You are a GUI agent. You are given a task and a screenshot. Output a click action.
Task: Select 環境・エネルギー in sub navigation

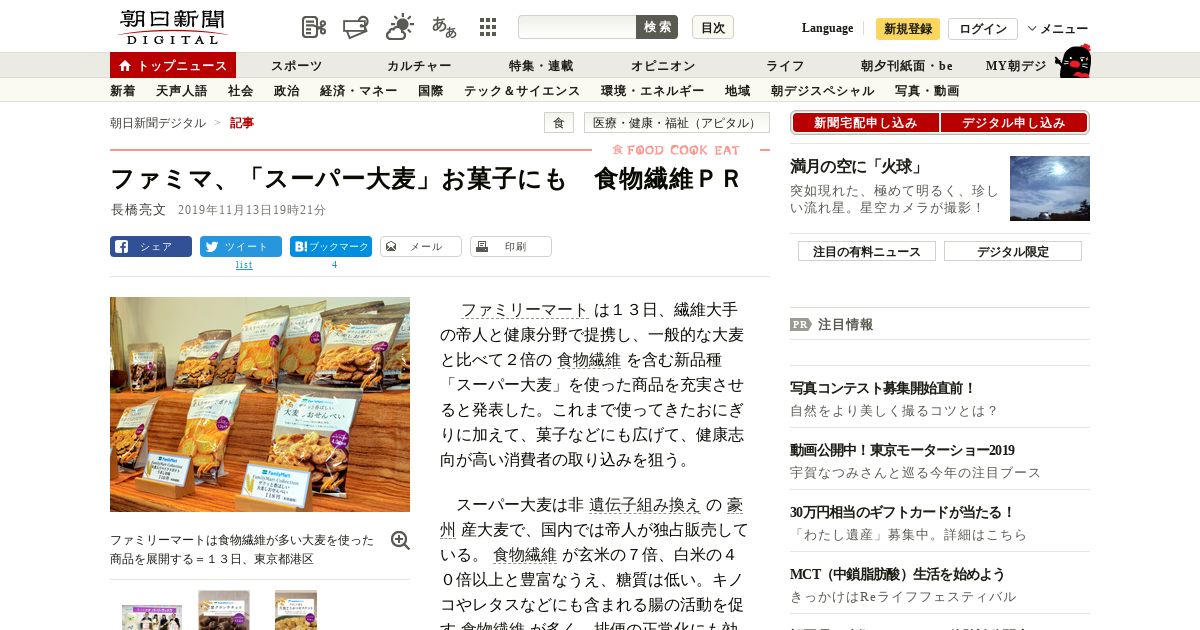click(x=652, y=90)
